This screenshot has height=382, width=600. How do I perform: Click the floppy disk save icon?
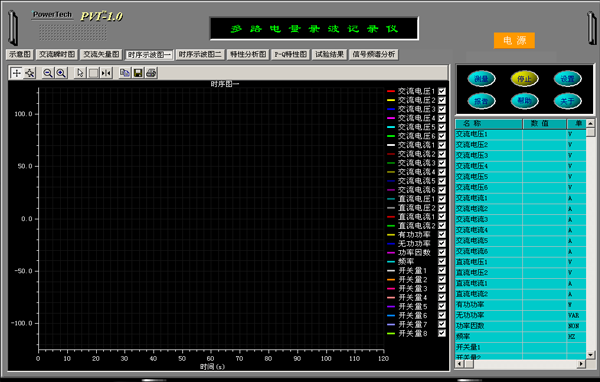138,73
